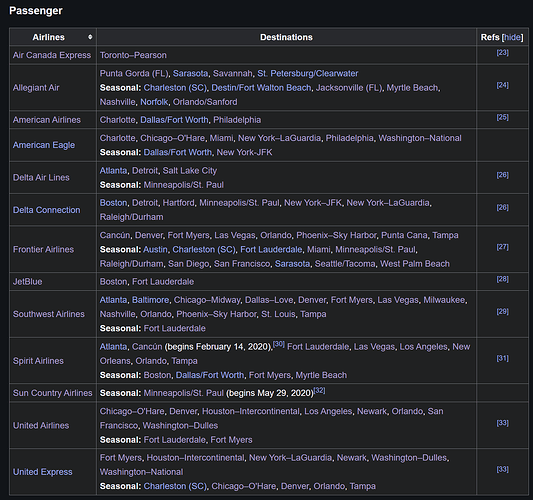Click the hide link in Refs header
533x500 pixels.
(x=513, y=37)
